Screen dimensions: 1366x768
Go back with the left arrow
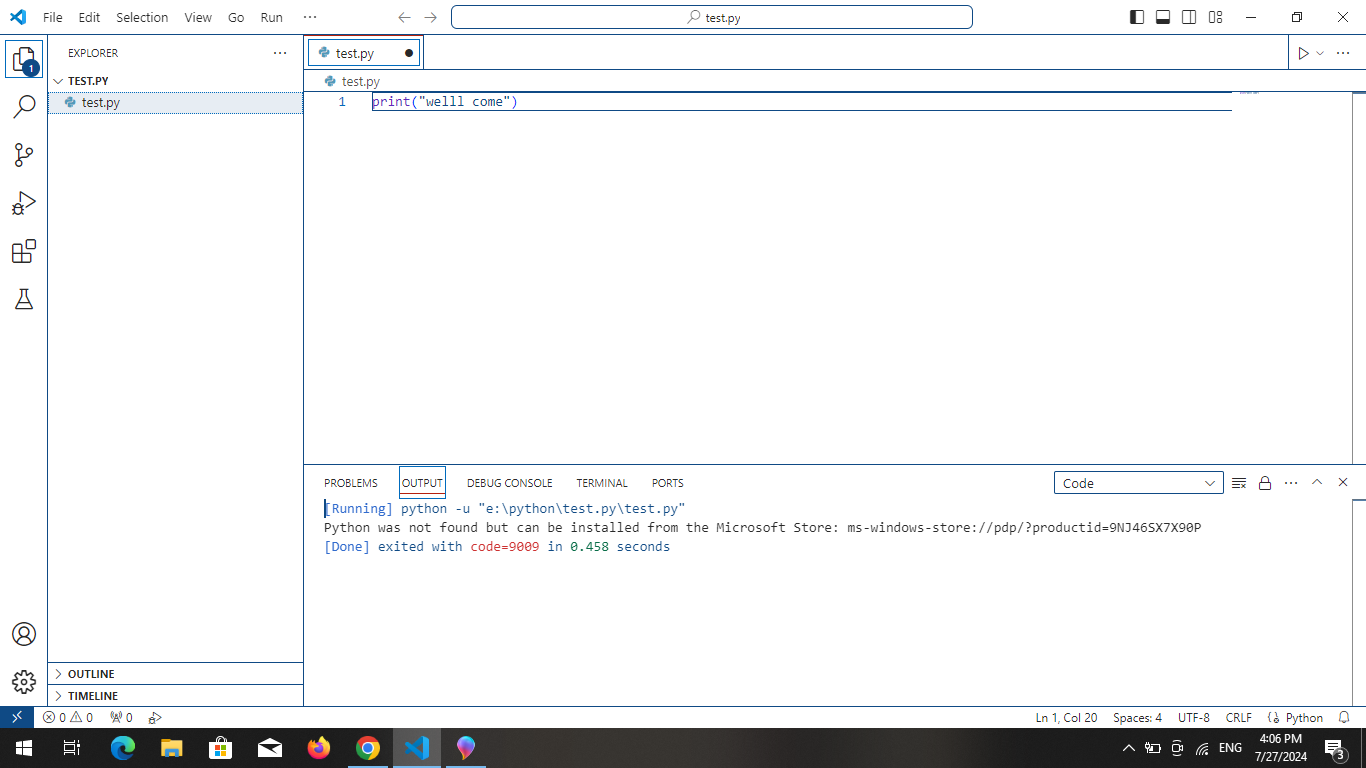(x=404, y=17)
